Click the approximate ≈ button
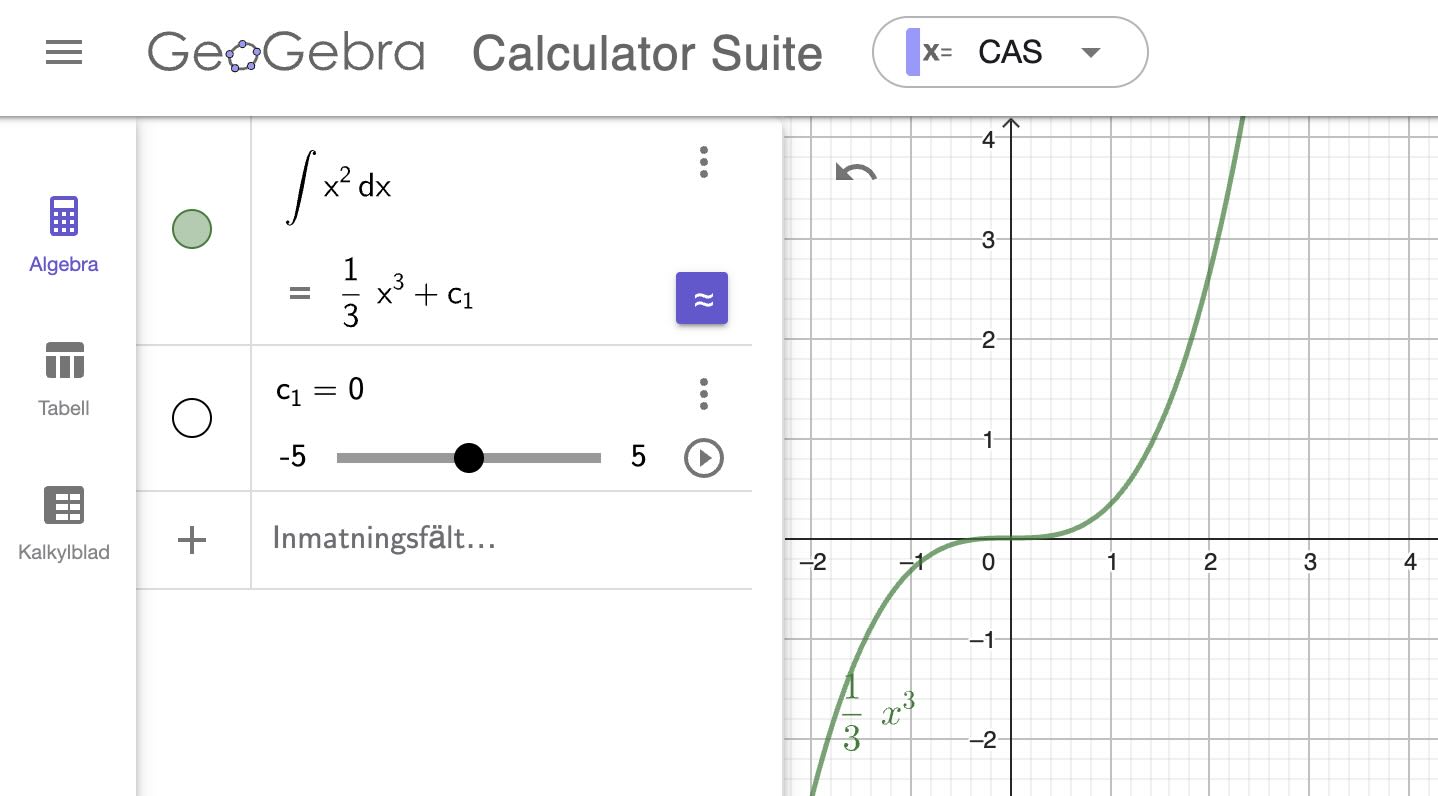The height and width of the screenshot is (796, 1438). pos(701,297)
